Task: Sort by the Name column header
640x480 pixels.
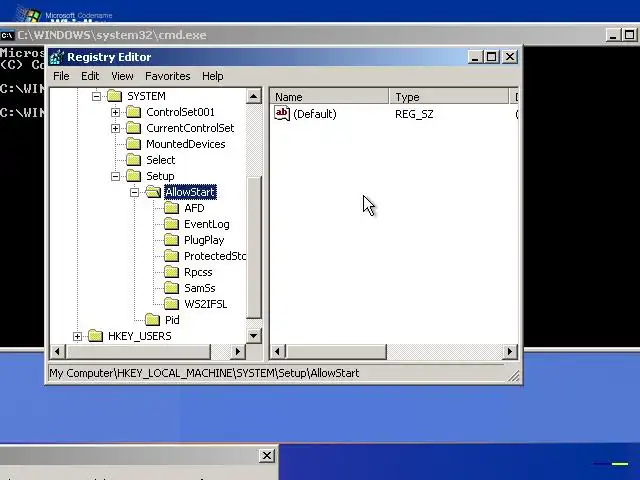Action: pyautogui.click(x=329, y=97)
